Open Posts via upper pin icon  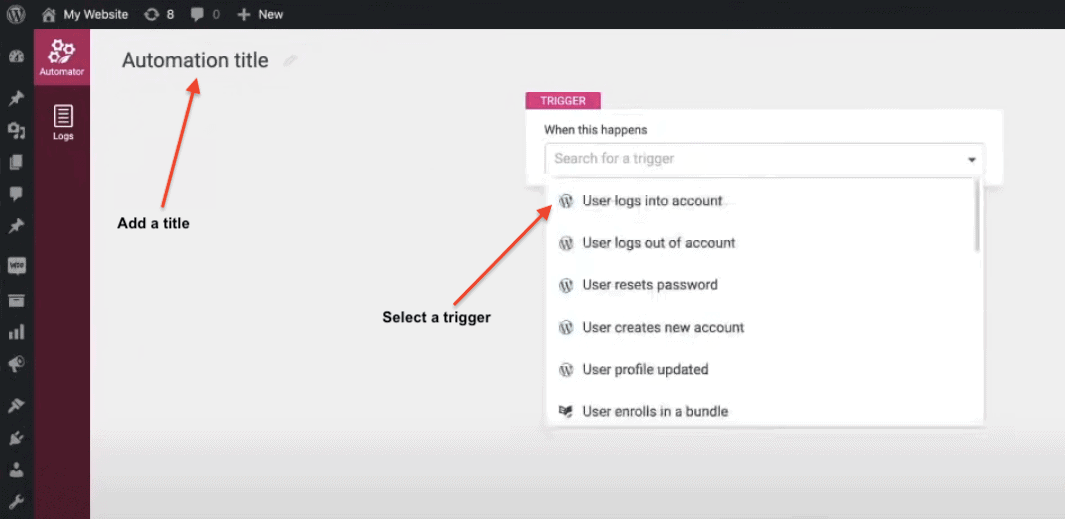(x=16, y=99)
